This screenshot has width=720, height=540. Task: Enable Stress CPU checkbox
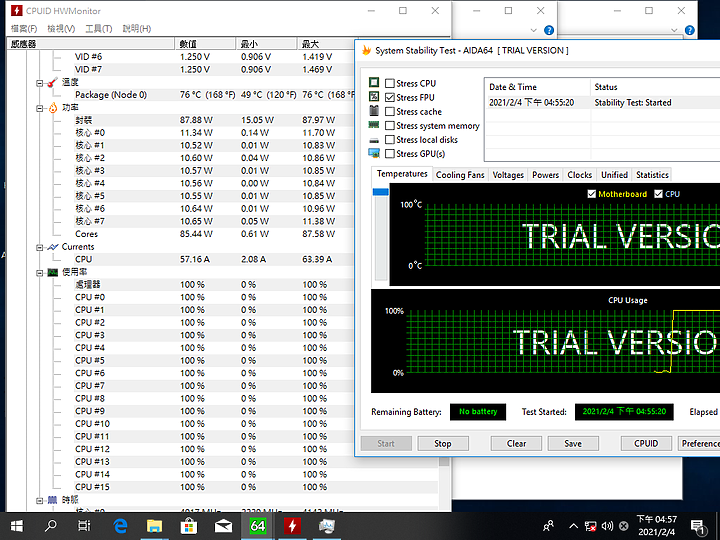390,83
